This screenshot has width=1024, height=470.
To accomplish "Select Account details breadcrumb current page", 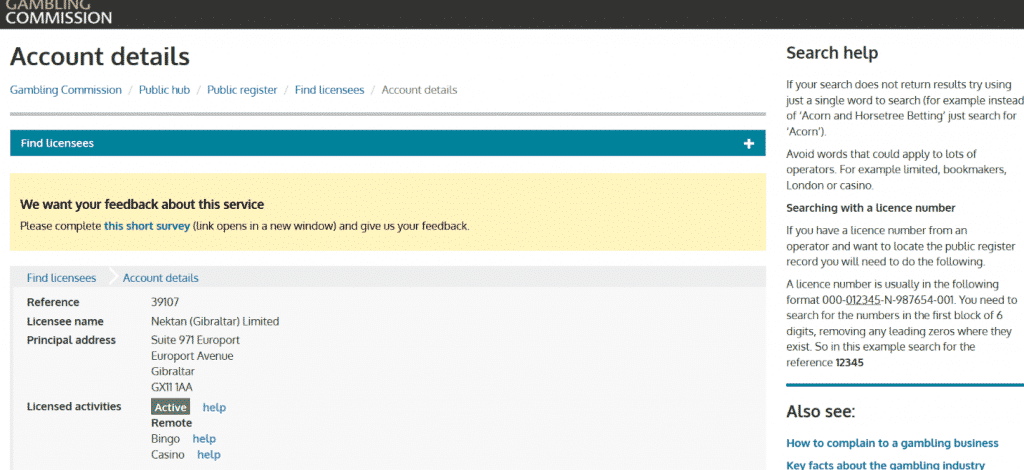I will (x=419, y=90).
